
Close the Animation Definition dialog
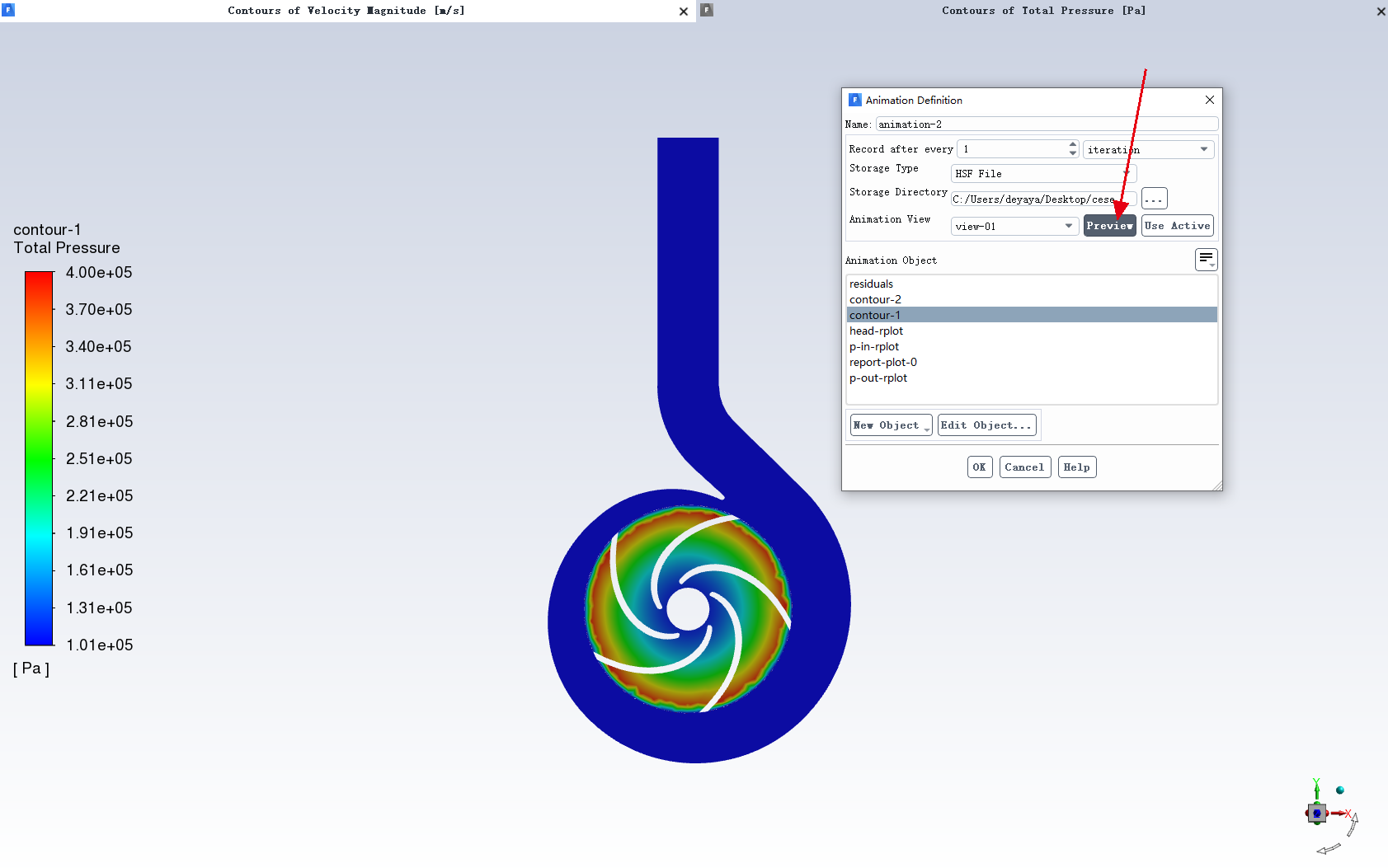tap(1209, 100)
